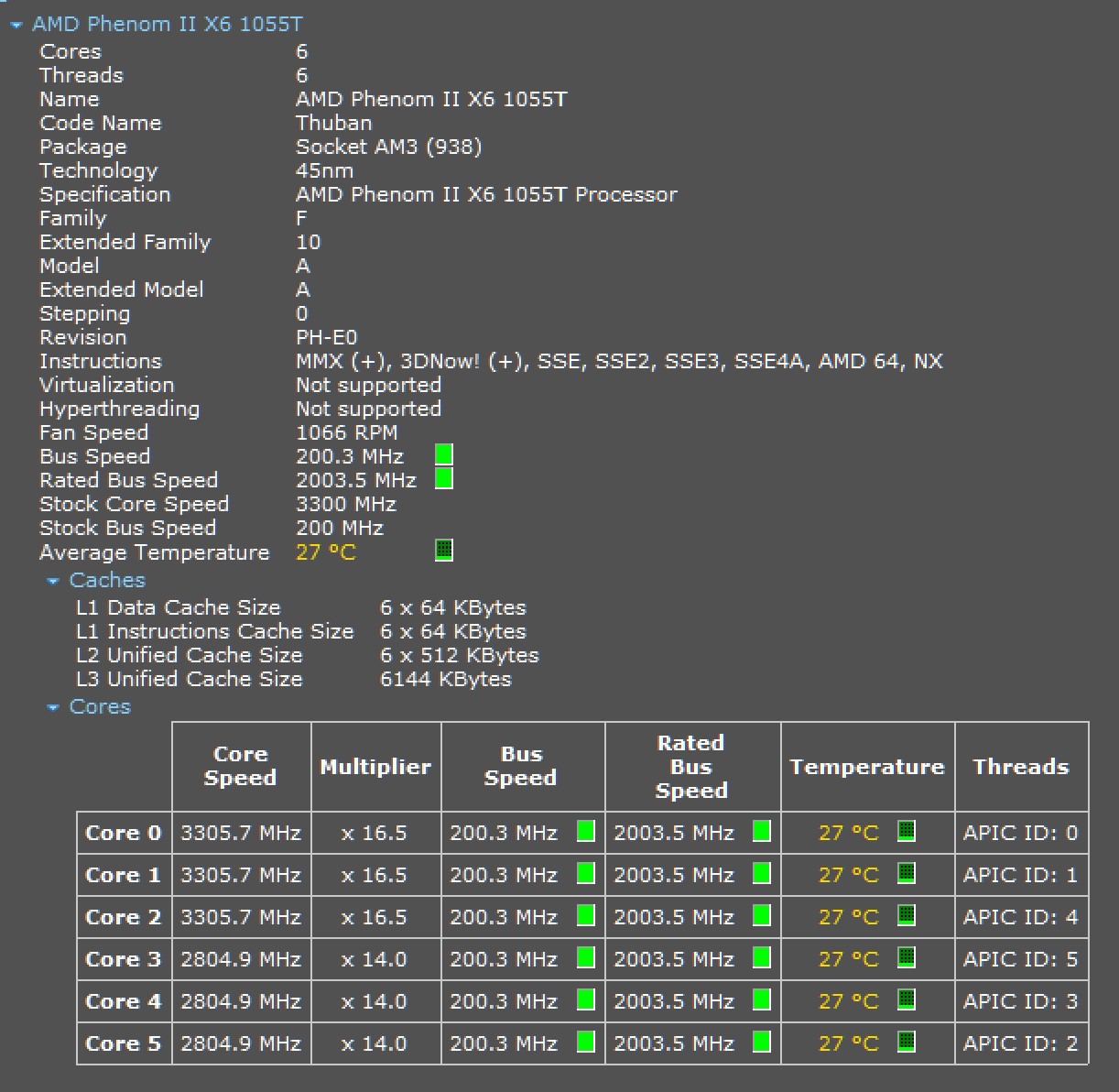1119x1092 pixels.
Task: Click the green indicator beside Bus Speed 200.3 MHz summary
Action: click(444, 454)
